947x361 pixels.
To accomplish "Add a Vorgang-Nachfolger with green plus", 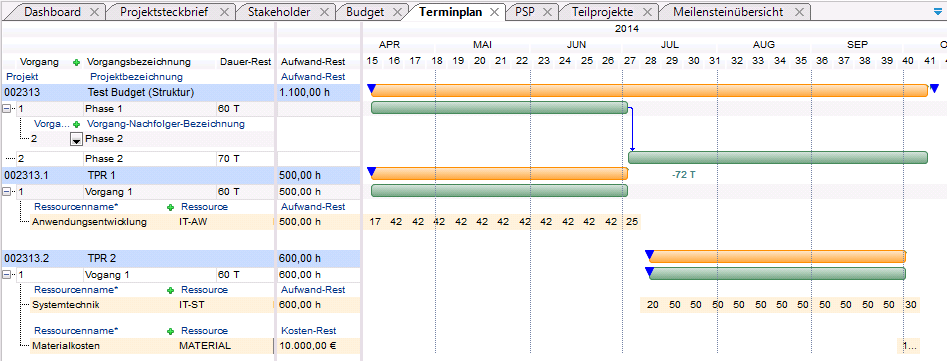I will coord(76,124).
